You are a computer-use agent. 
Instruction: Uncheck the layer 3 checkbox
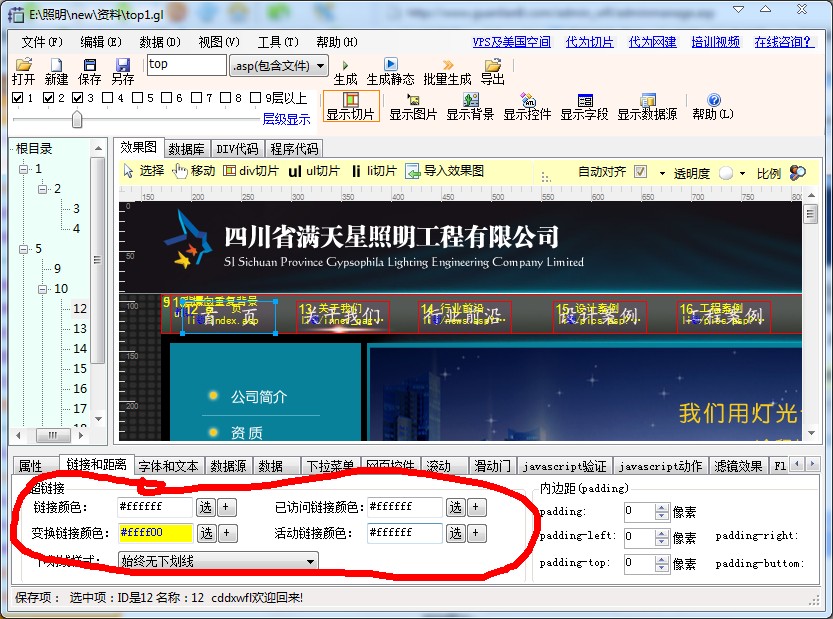point(78,98)
